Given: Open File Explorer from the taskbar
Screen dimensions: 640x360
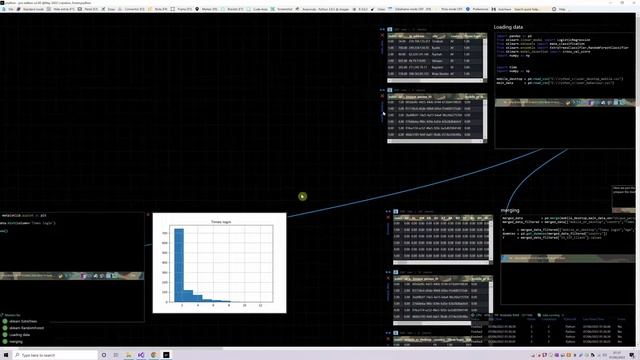Looking at the screenshot, I should (129, 355).
